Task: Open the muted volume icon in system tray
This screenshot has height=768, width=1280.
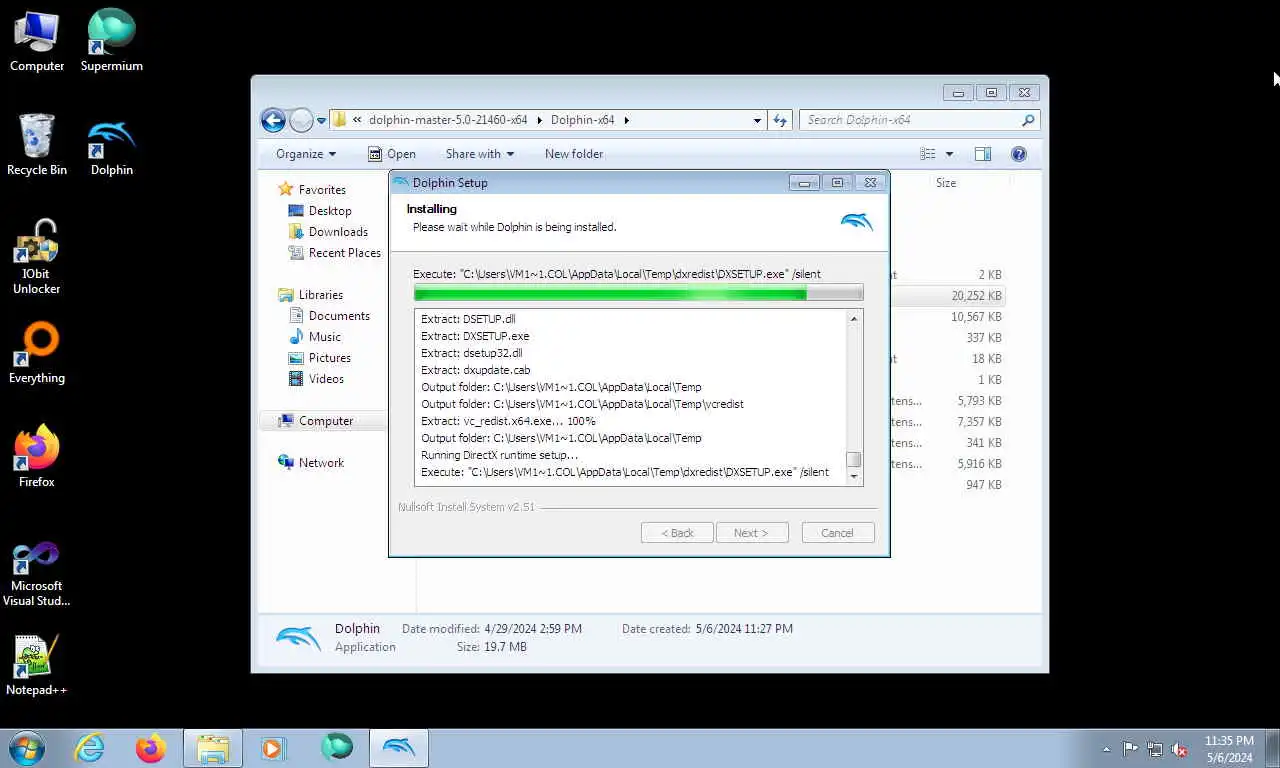Action: 1179,748
